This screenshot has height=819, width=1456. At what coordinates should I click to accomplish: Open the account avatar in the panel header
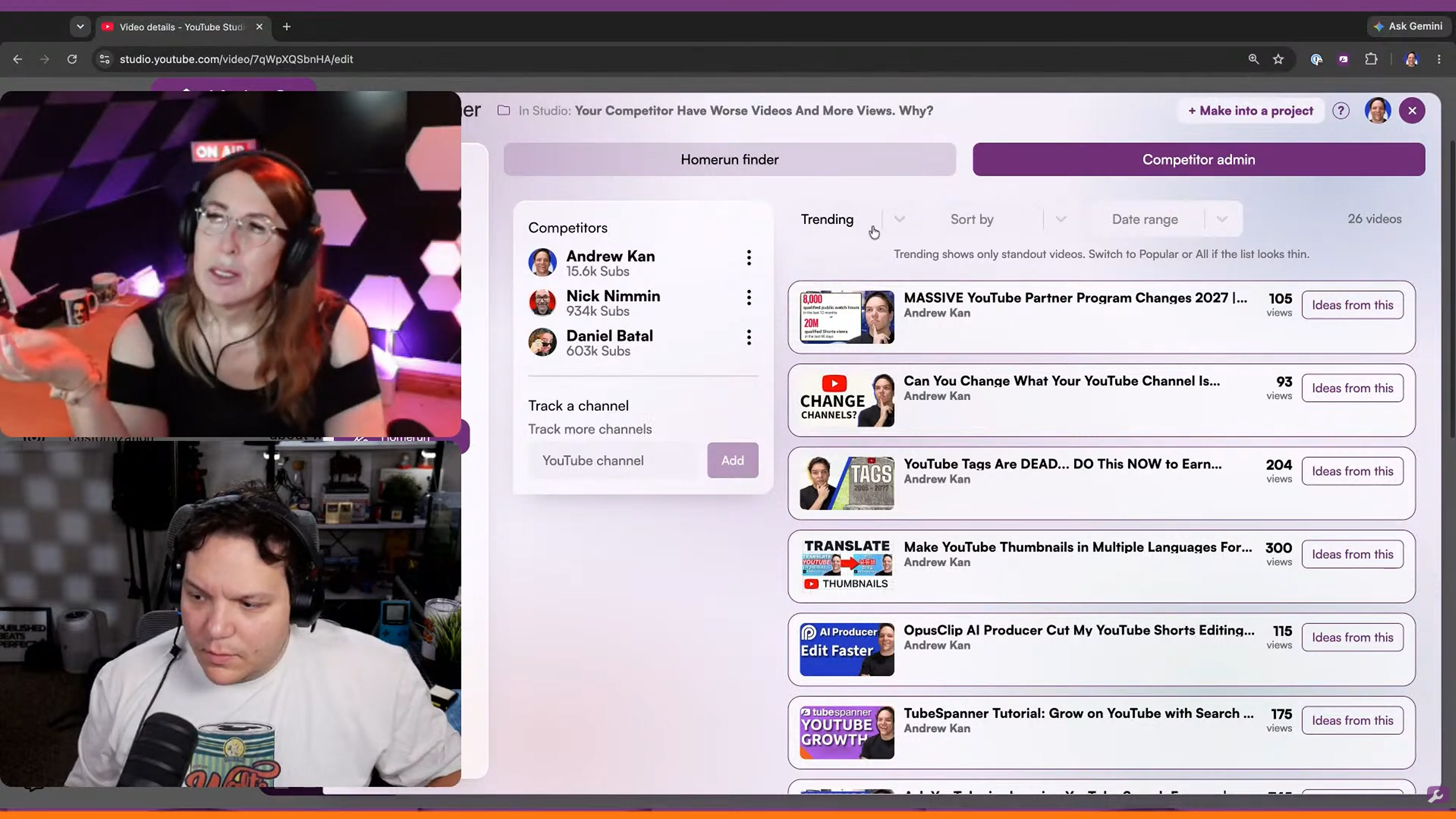coord(1377,110)
